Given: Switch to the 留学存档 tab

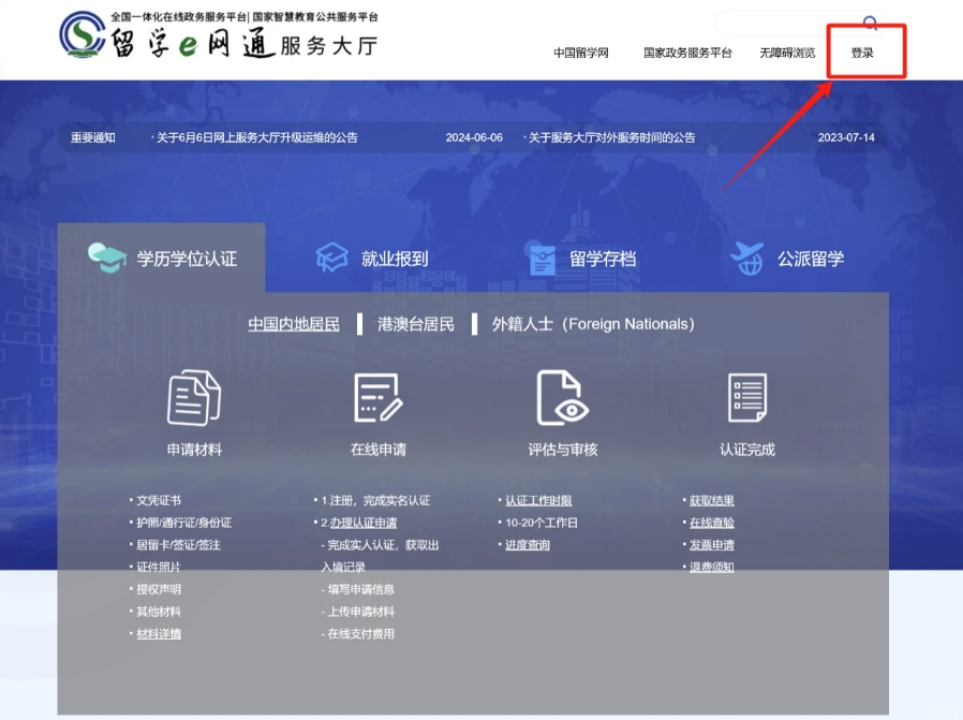Looking at the screenshot, I should [x=582, y=259].
